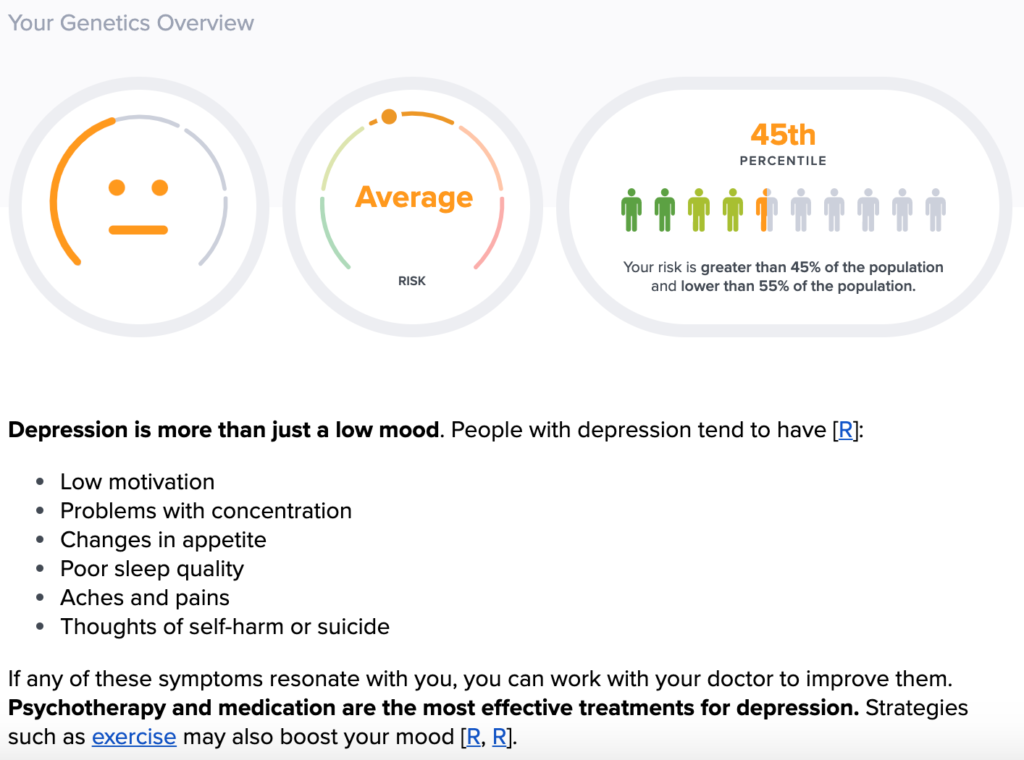Click the half-orange fifth person icon
The height and width of the screenshot is (760, 1024).
(x=767, y=210)
